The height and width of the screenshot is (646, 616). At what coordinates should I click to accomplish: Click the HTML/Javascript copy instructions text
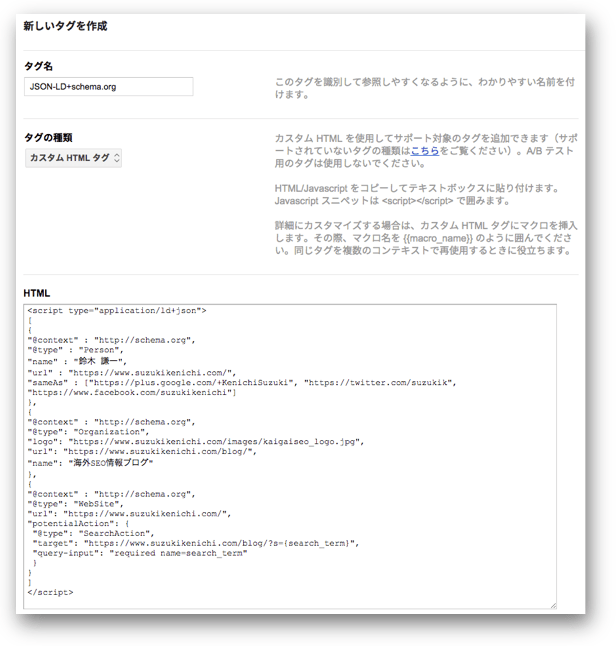click(417, 194)
